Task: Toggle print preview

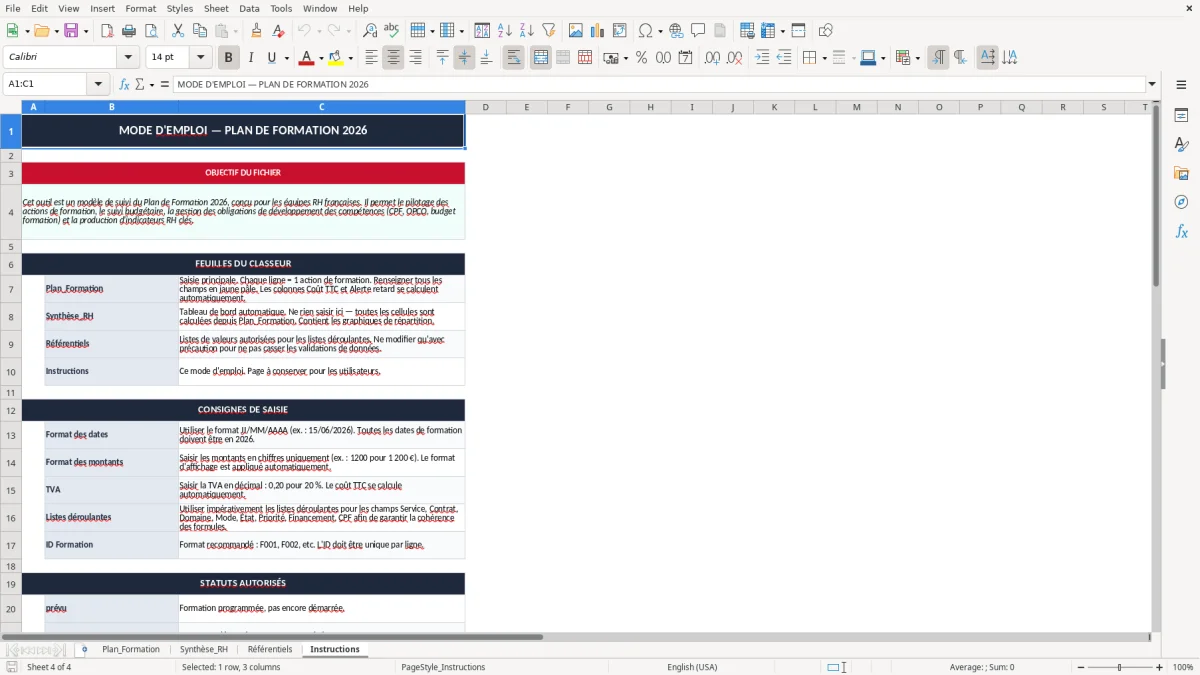Action: tap(151, 31)
